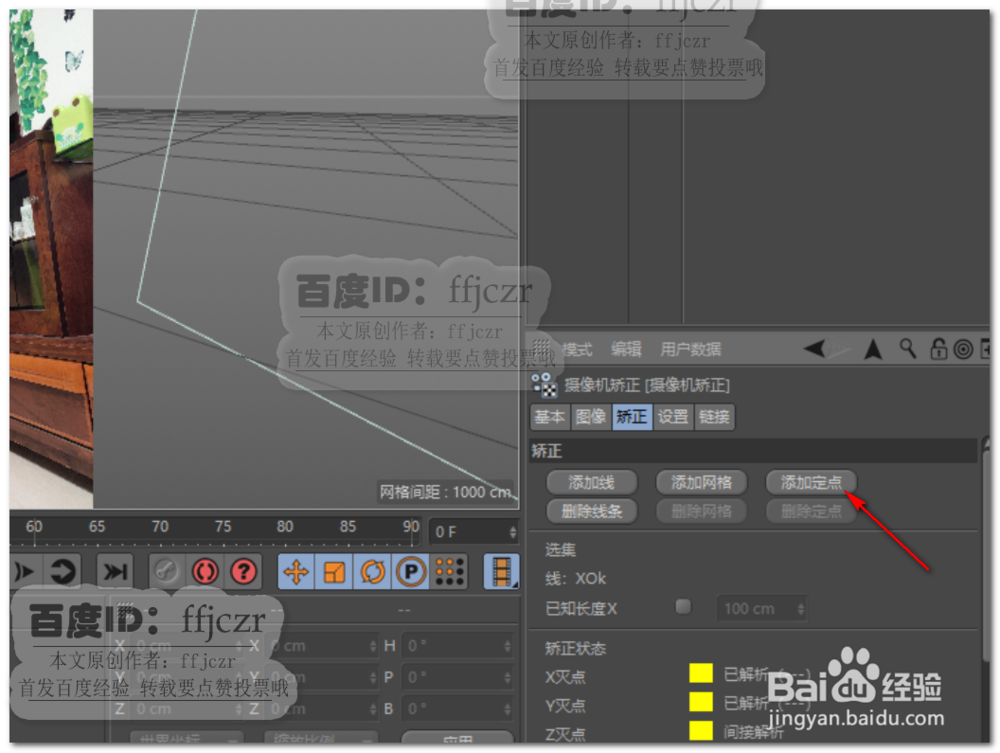The image size is (1000, 753).
Task: Open the filmstrip playback settings icon
Action: 502,571
